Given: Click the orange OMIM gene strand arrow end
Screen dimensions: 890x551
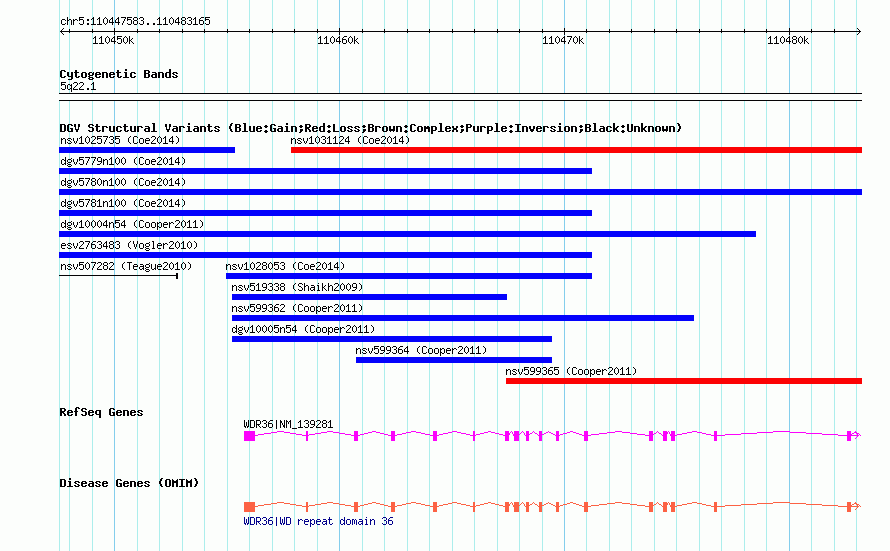Looking at the screenshot, I should (x=858, y=506).
